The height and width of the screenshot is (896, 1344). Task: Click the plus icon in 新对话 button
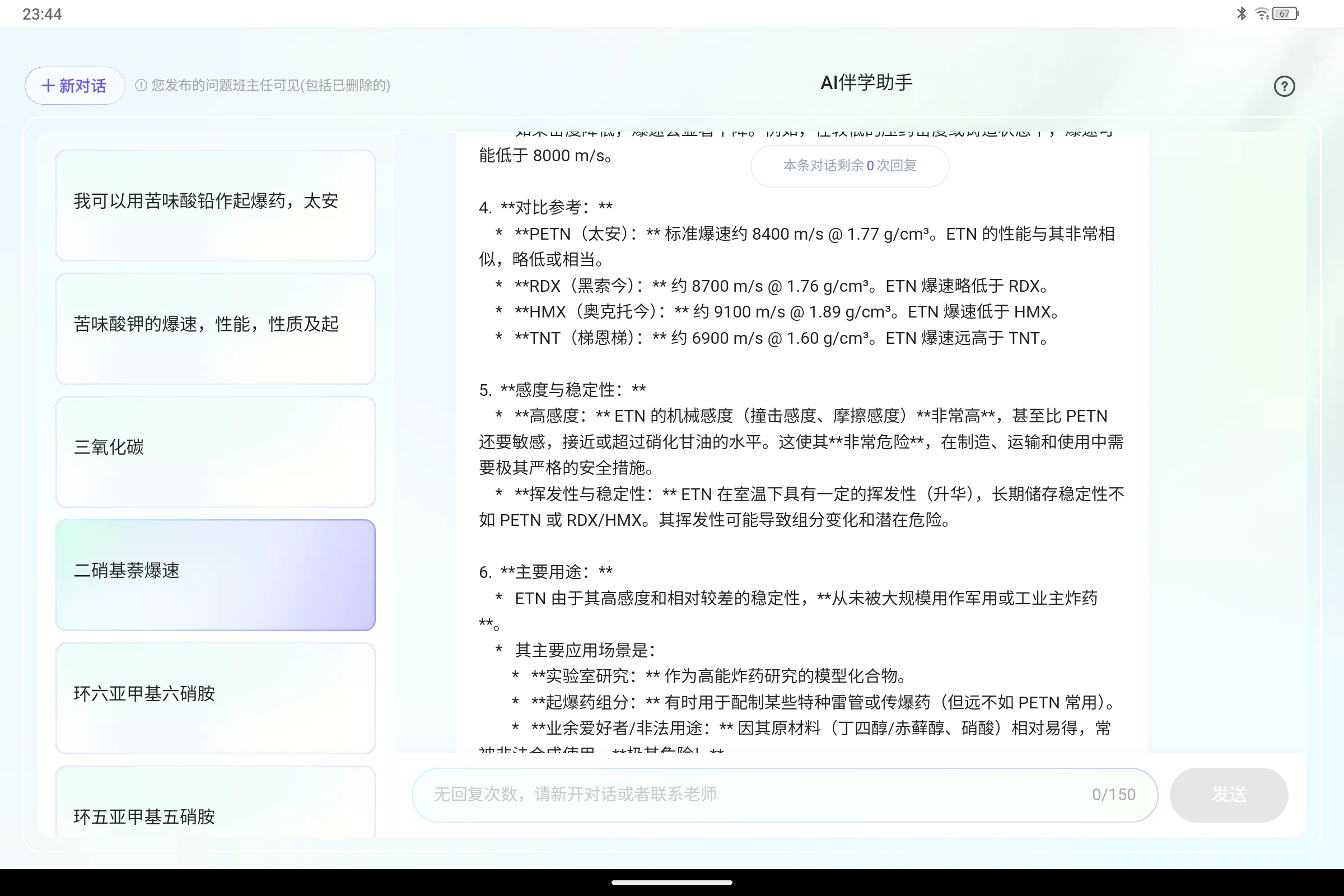tap(48, 85)
